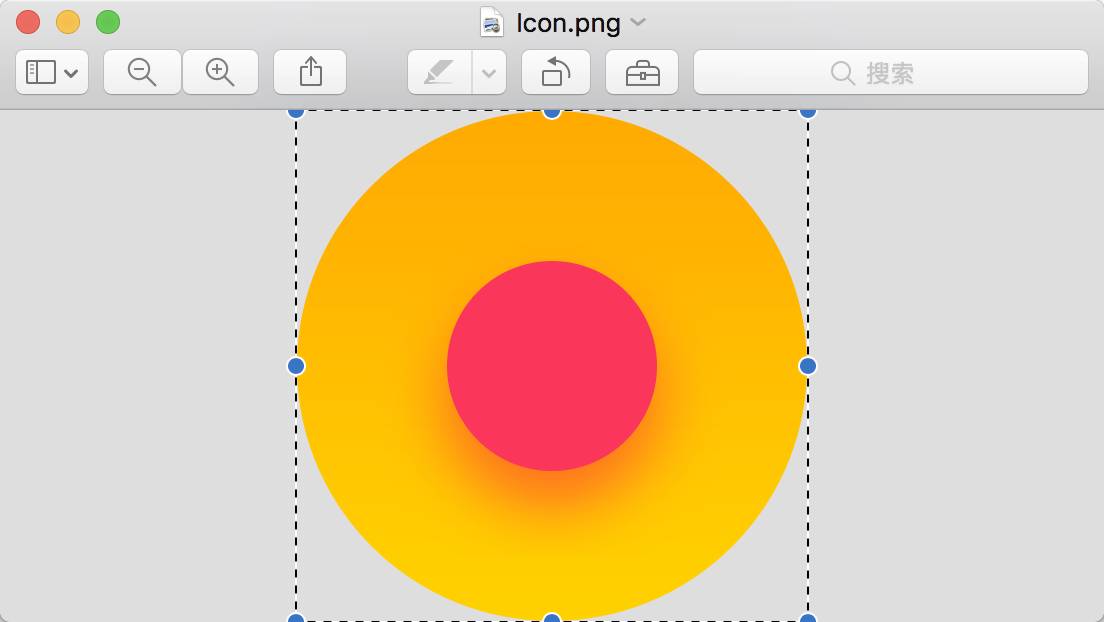Activate the highlight pen tool
Viewport: 1104px width, 622px height.
point(440,72)
